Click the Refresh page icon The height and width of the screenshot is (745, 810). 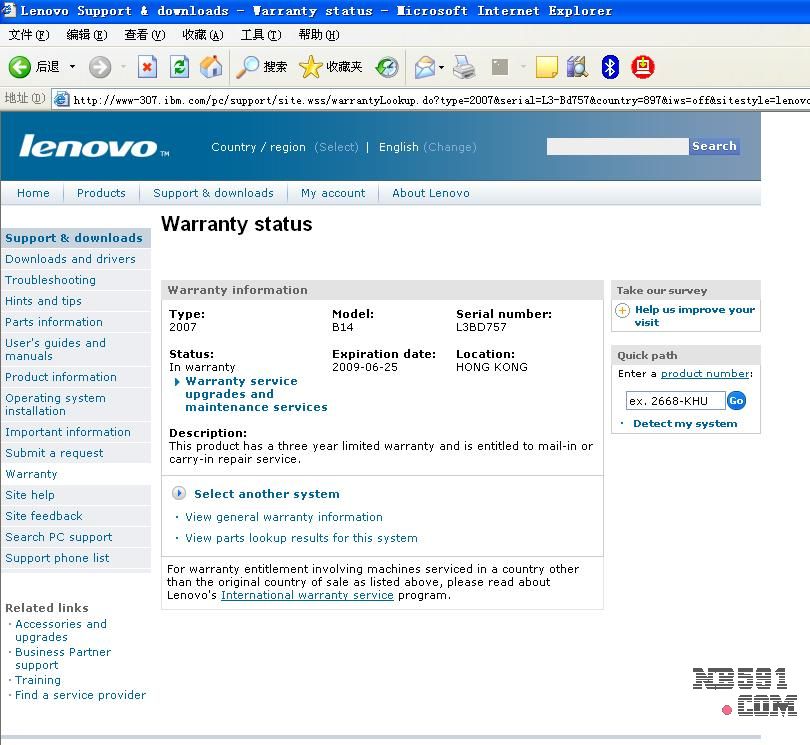tap(179, 67)
